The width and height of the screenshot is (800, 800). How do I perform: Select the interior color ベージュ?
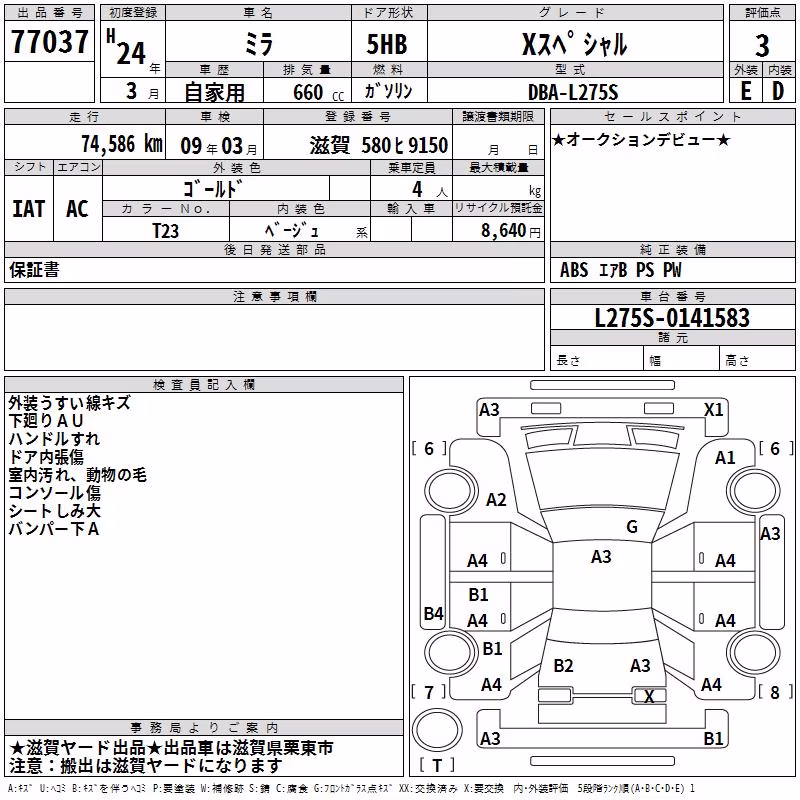[292, 230]
